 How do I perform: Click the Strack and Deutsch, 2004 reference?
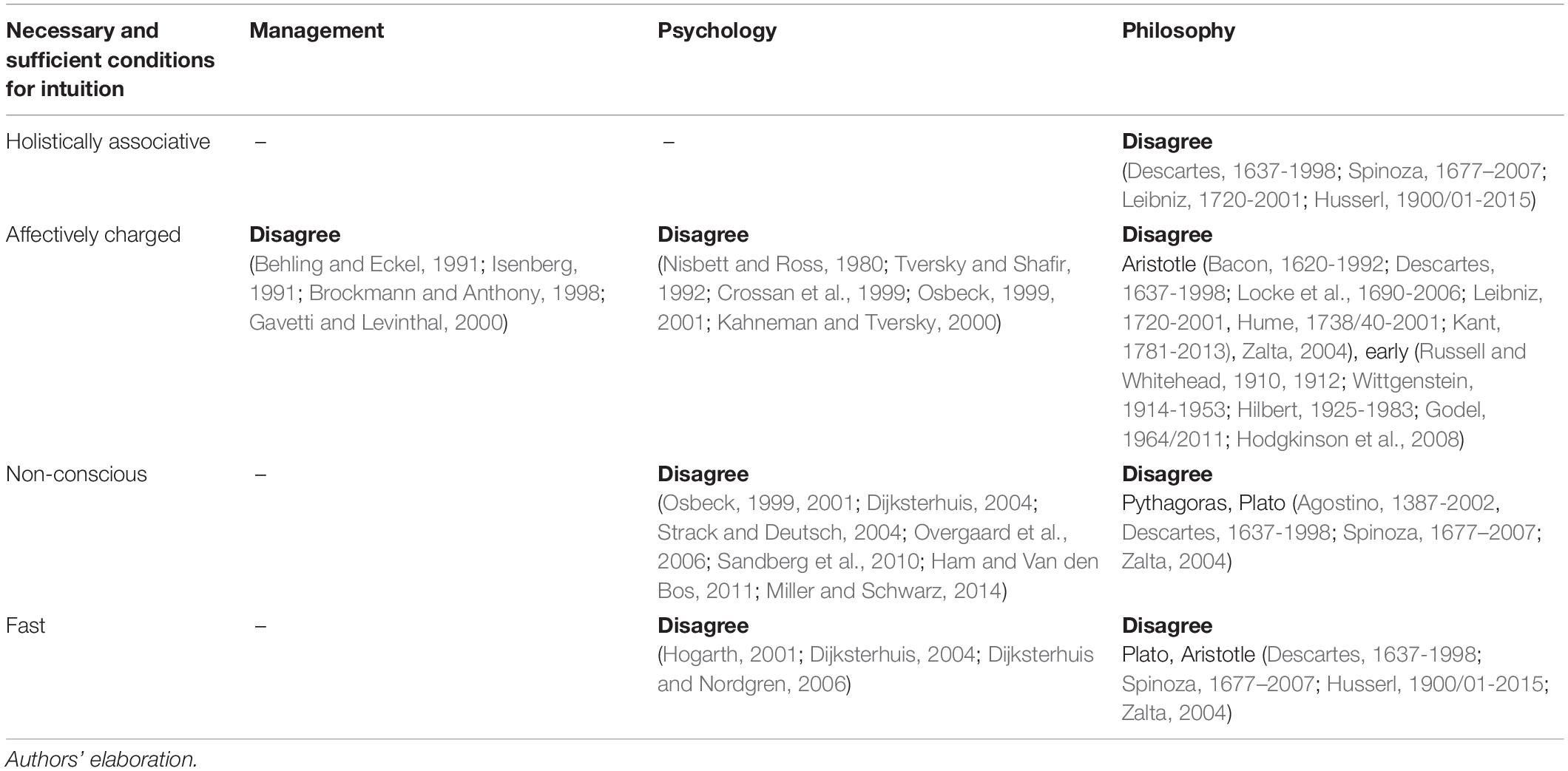[779, 532]
